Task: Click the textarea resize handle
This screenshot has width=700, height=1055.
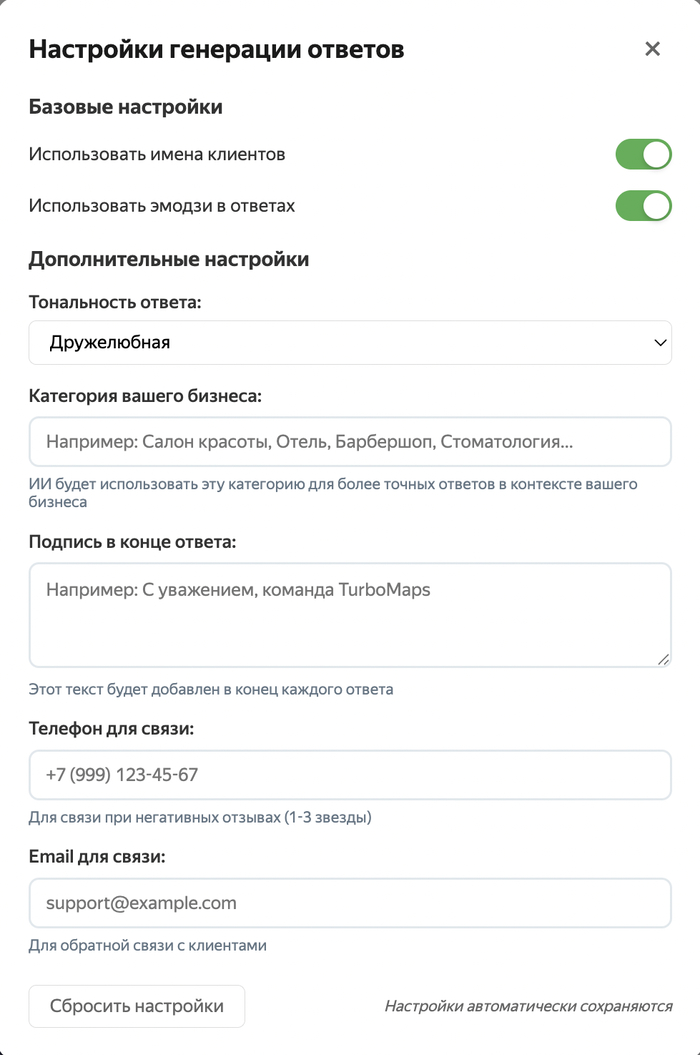Action: [663, 658]
